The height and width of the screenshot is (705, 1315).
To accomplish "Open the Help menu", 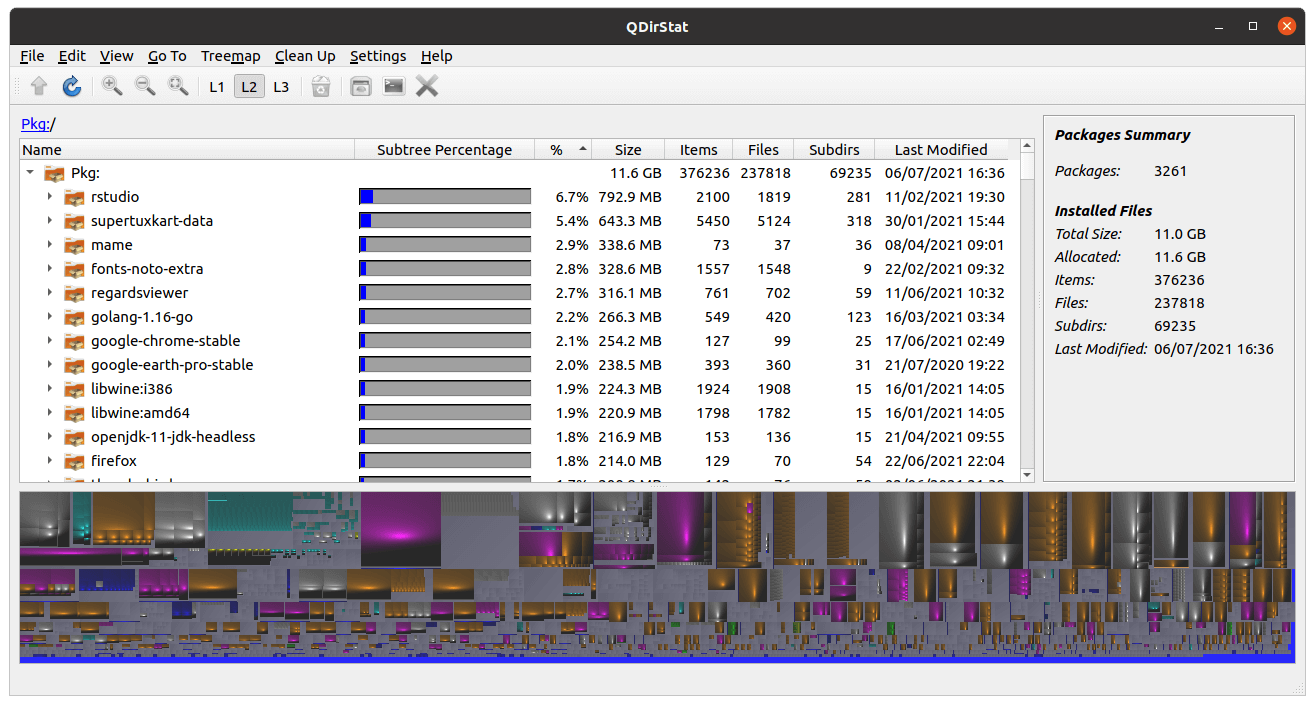I will coord(436,56).
